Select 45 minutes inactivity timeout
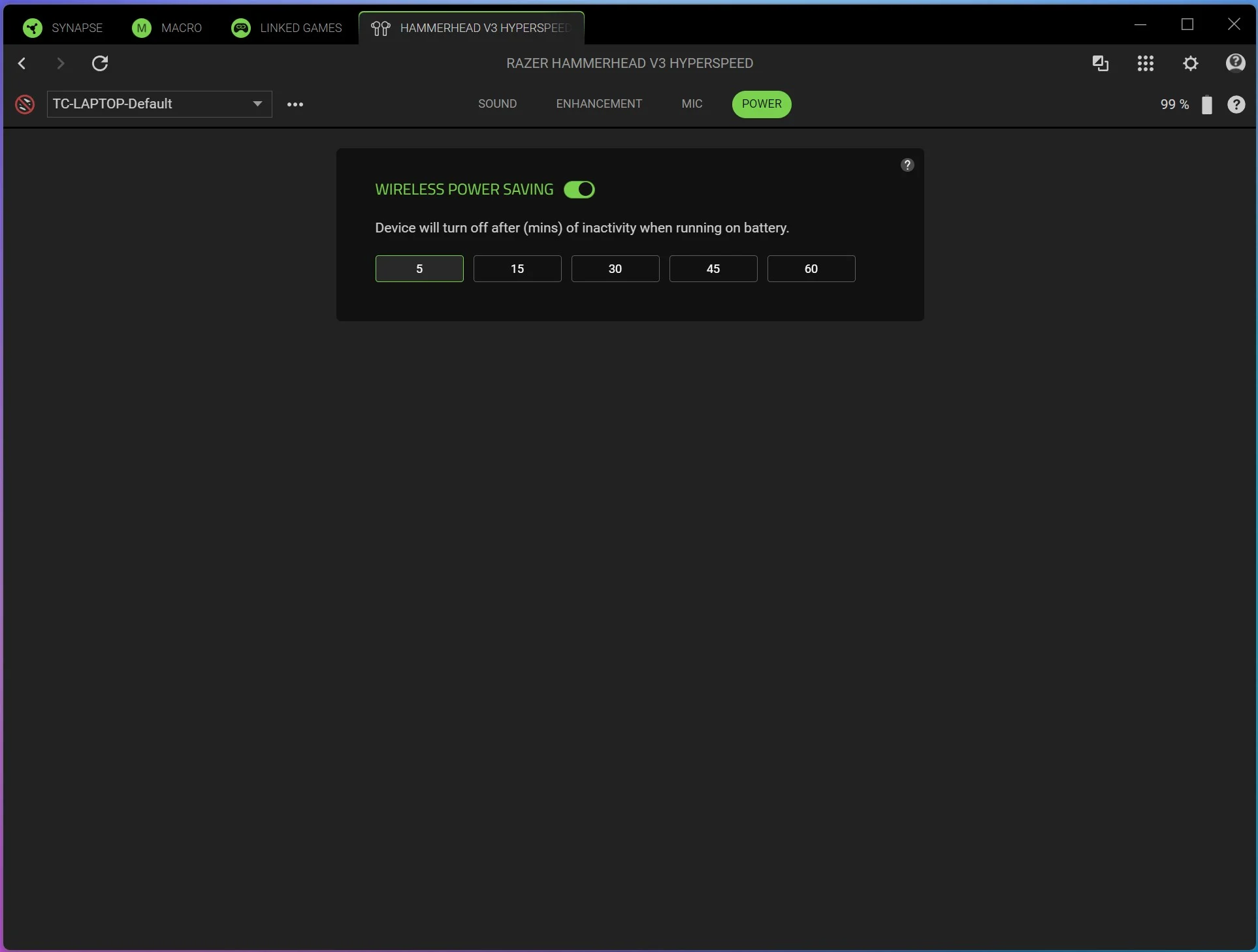The width and height of the screenshot is (1258, 952). coord(713,269)
